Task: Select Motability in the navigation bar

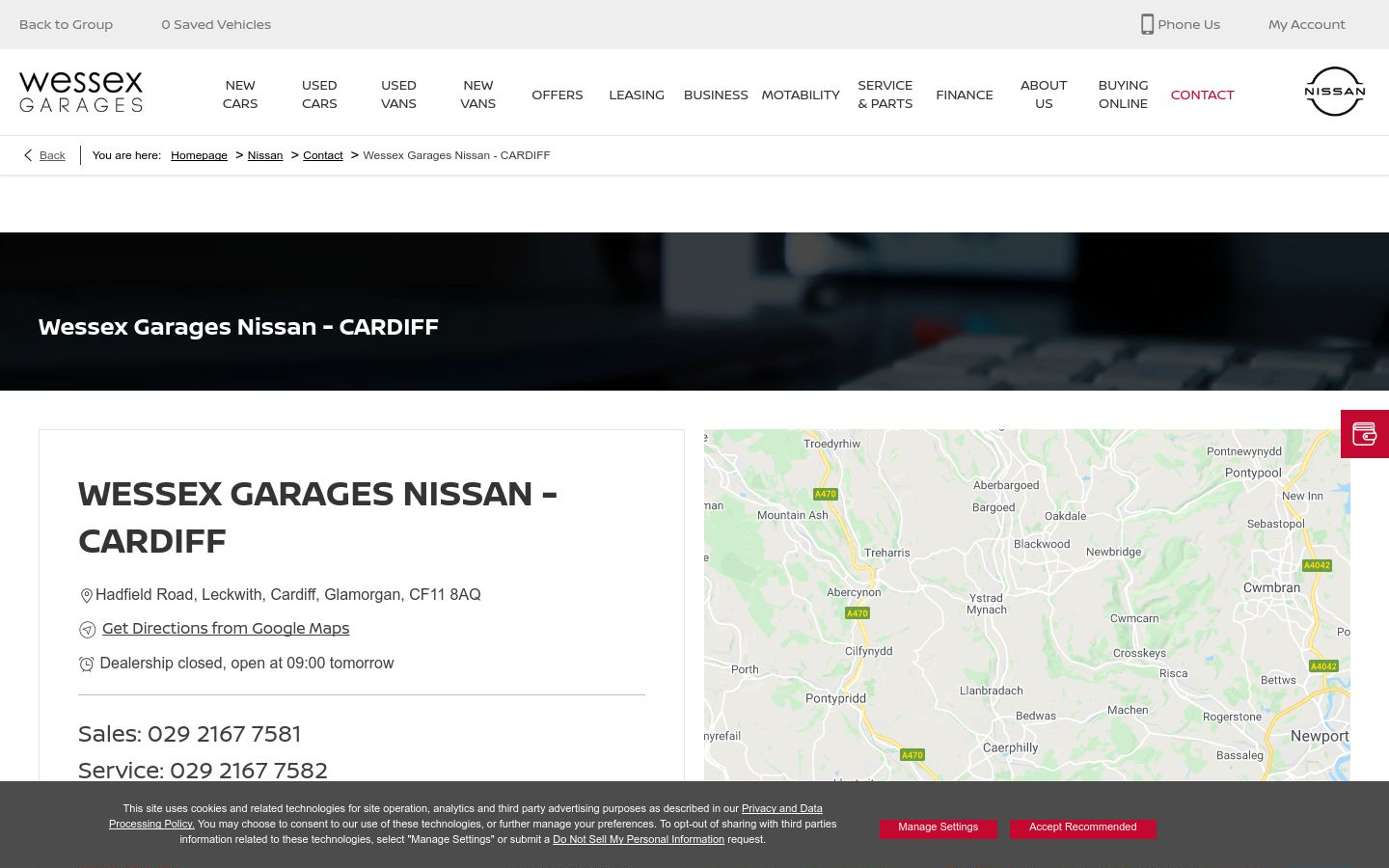Action: coord(801,95)
